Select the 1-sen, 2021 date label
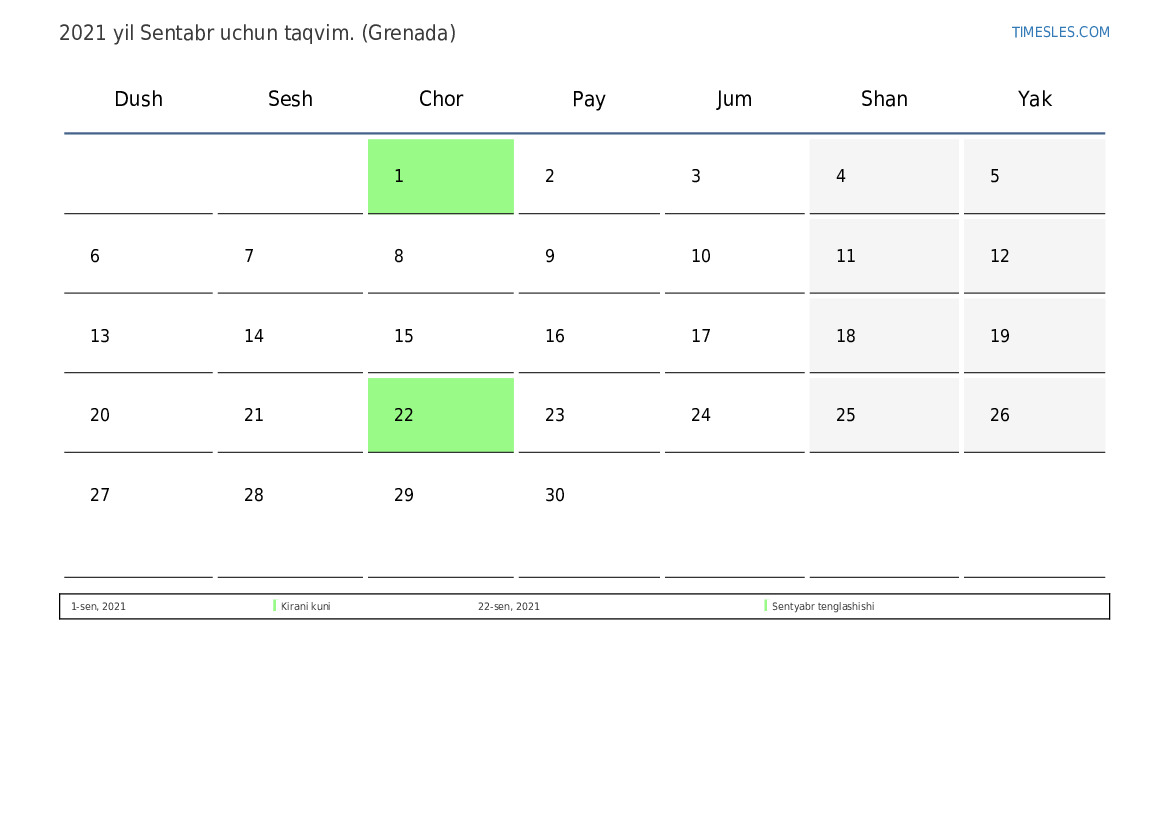The image size is (1169, 827). click(x=98, y=606)
